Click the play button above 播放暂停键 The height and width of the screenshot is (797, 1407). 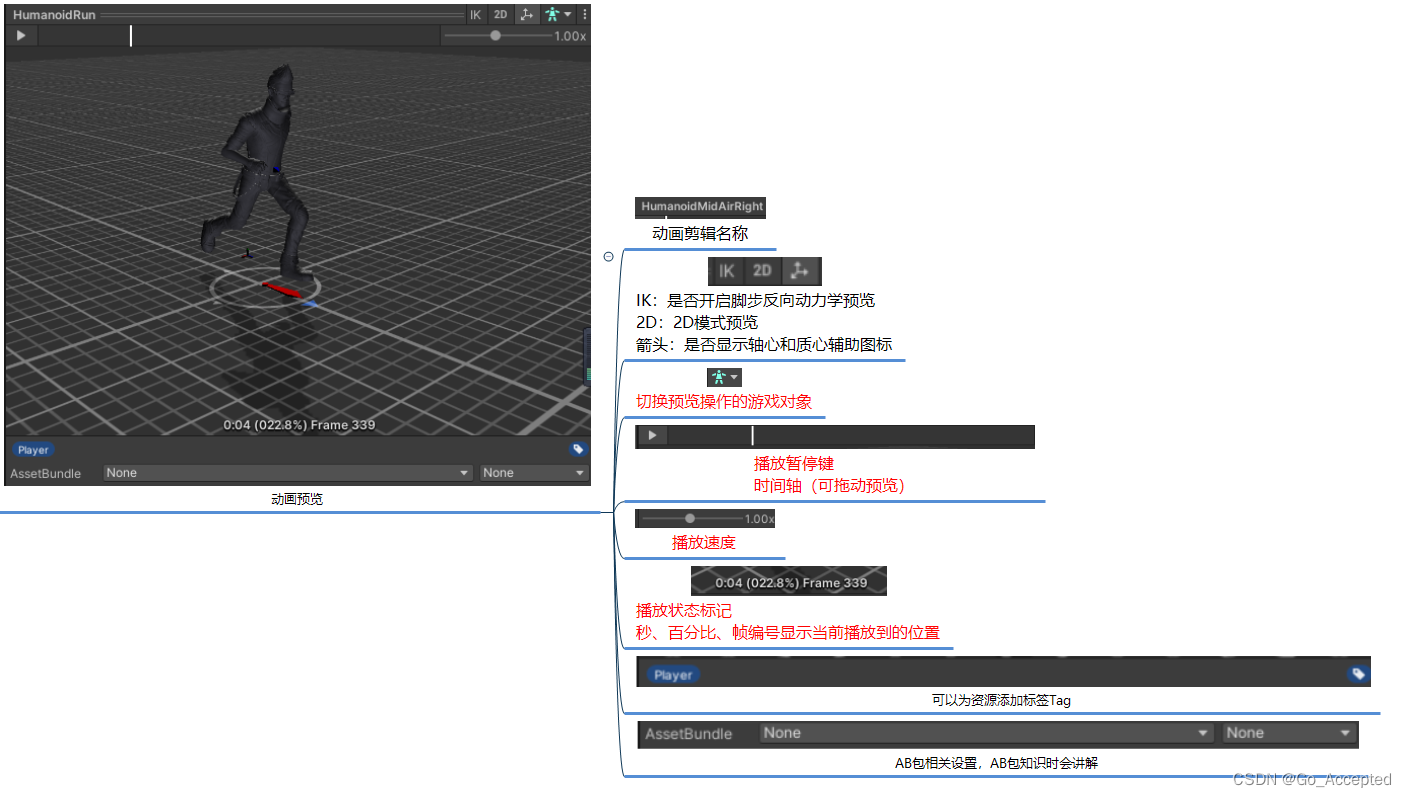[652, 436]
